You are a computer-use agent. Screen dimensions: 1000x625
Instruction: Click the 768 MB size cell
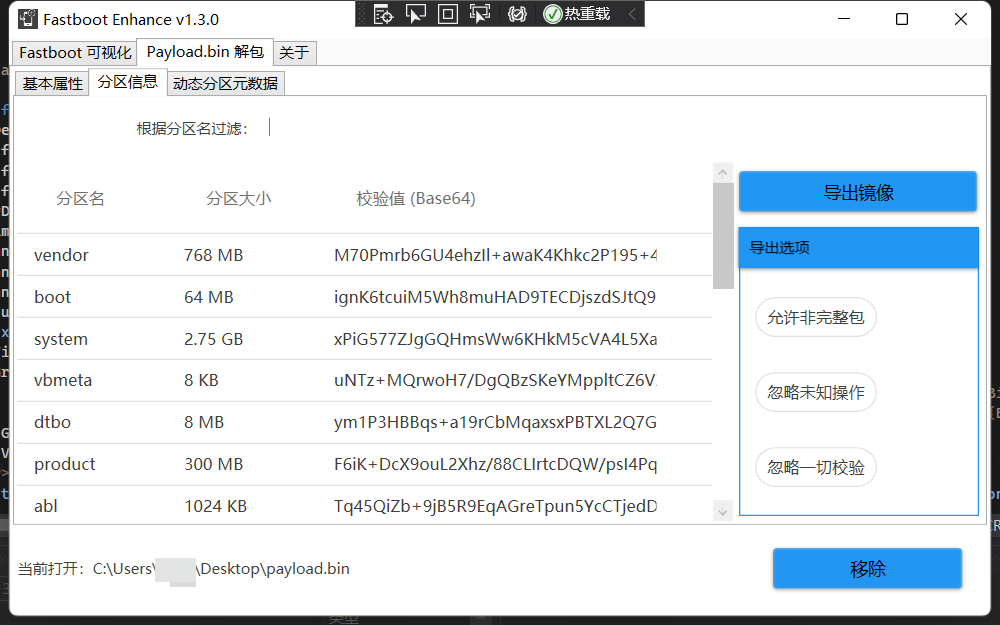[214, 255]
